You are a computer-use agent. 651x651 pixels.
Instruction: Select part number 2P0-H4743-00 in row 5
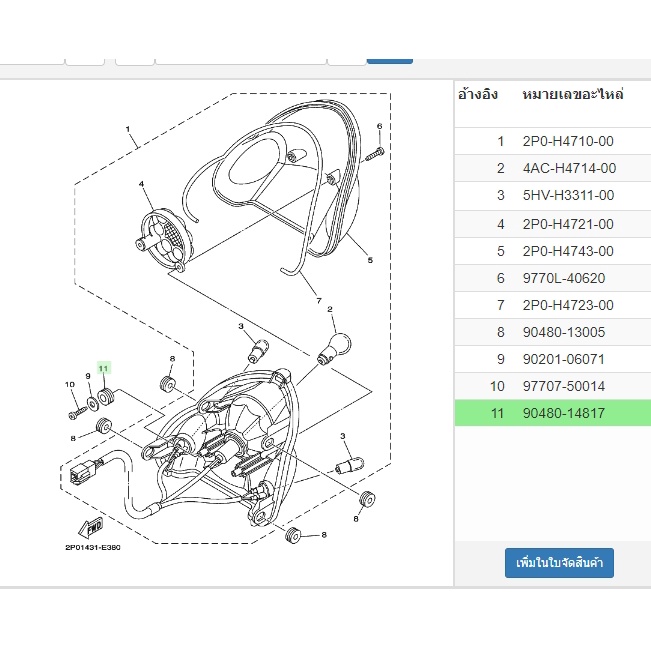tap(568, 252)
